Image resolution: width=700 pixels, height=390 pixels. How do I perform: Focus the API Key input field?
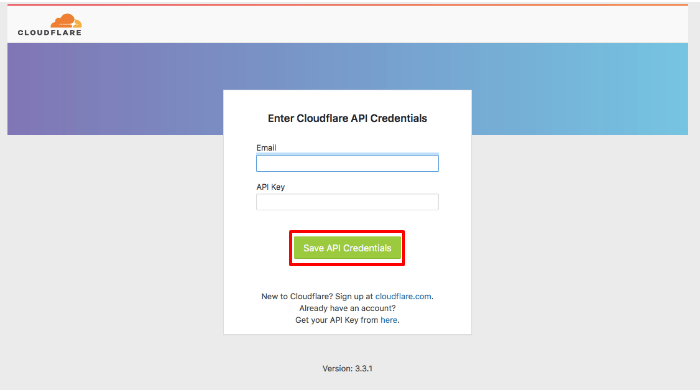pyautogui.click(x=347, y=202)
